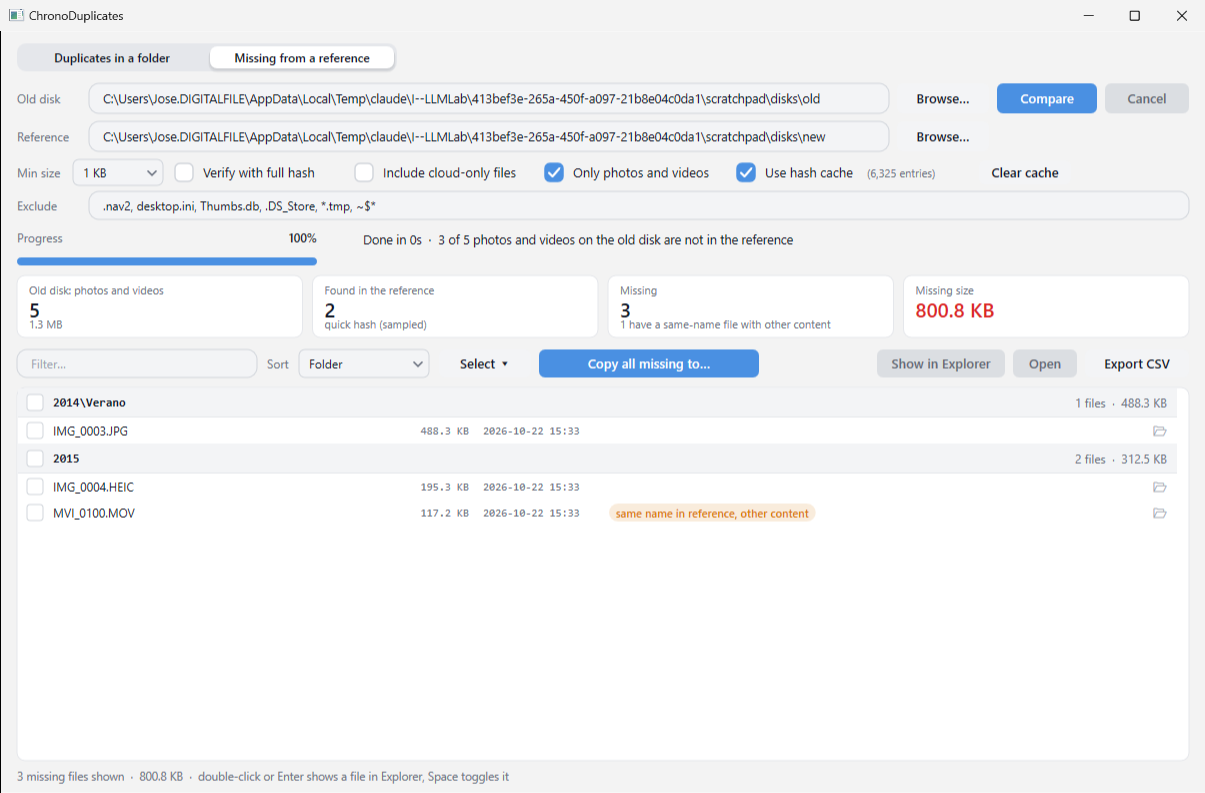Click the Open button
Screen dimensions: 1205x793
[1045, 364]
